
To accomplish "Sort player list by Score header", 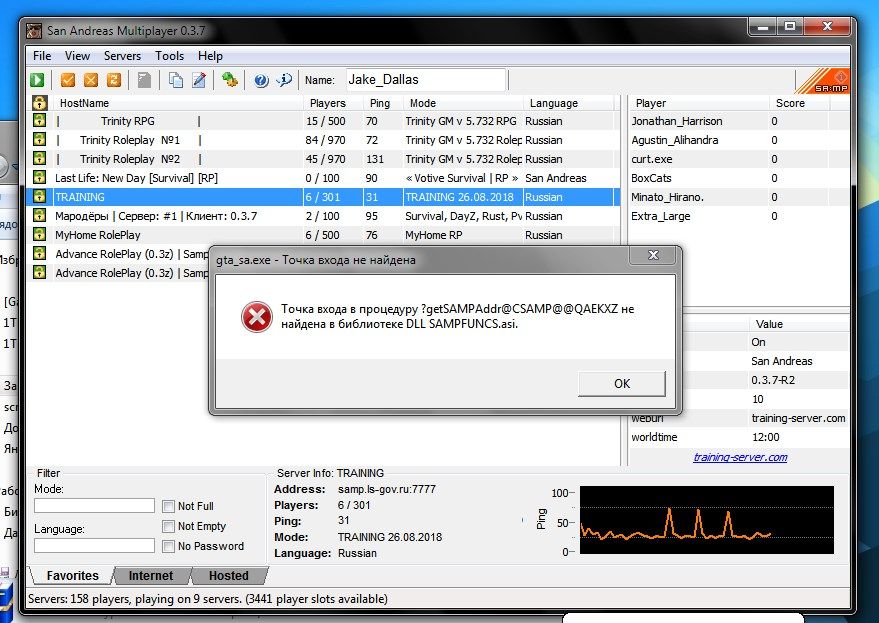I will 798,103.
